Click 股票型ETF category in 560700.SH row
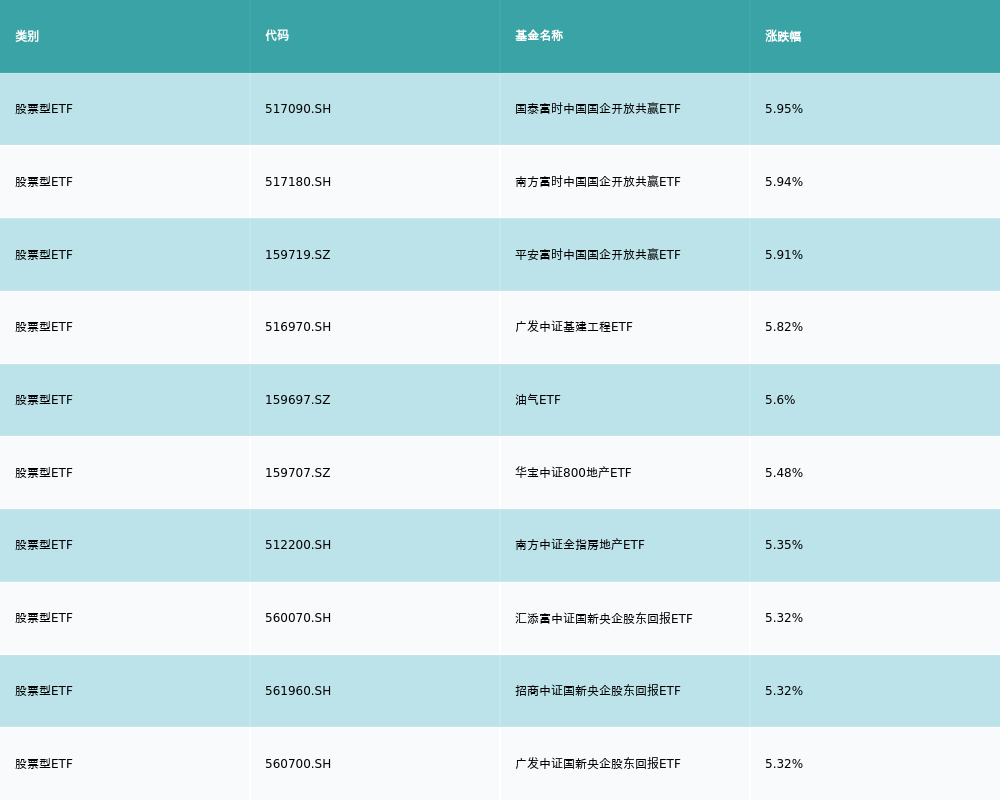Screen dimensions: 1000x800 pos(44,764)
